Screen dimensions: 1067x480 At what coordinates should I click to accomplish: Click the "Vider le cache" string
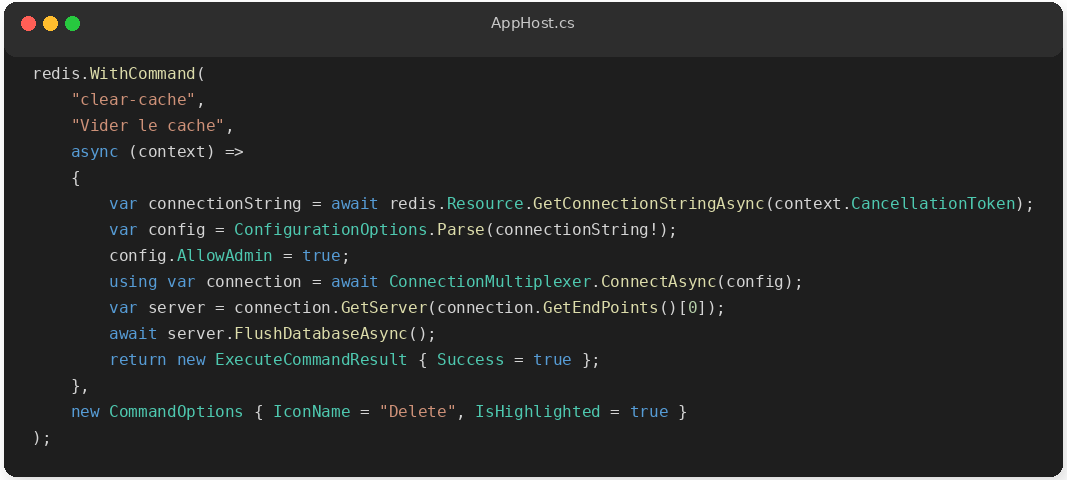[x=148, y=125]
